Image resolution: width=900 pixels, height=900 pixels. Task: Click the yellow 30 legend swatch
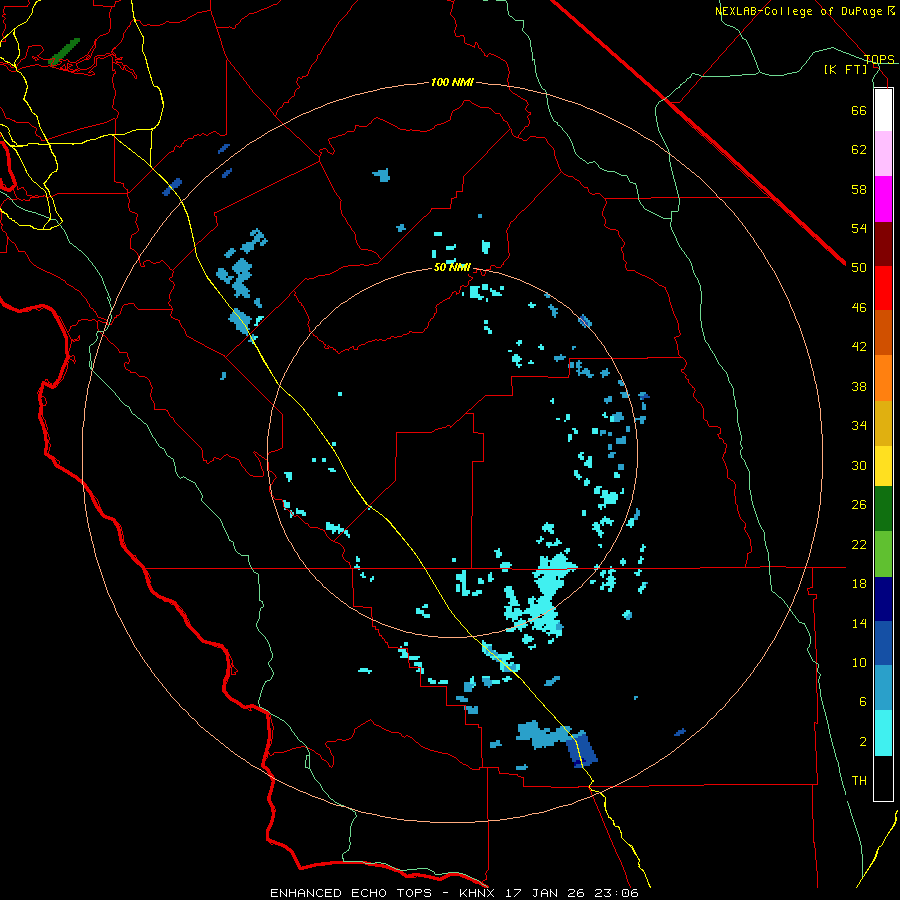point(883,466)
